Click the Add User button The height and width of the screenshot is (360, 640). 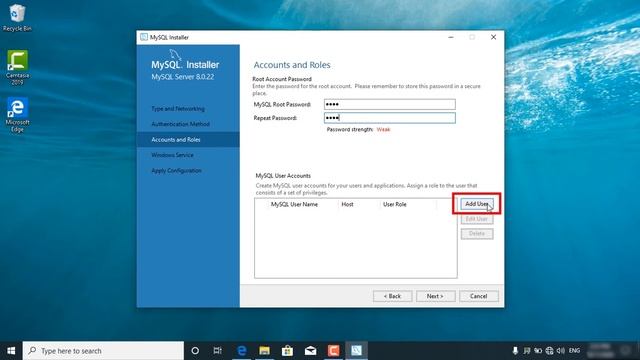pyautogui.click(x=477, y=204)
